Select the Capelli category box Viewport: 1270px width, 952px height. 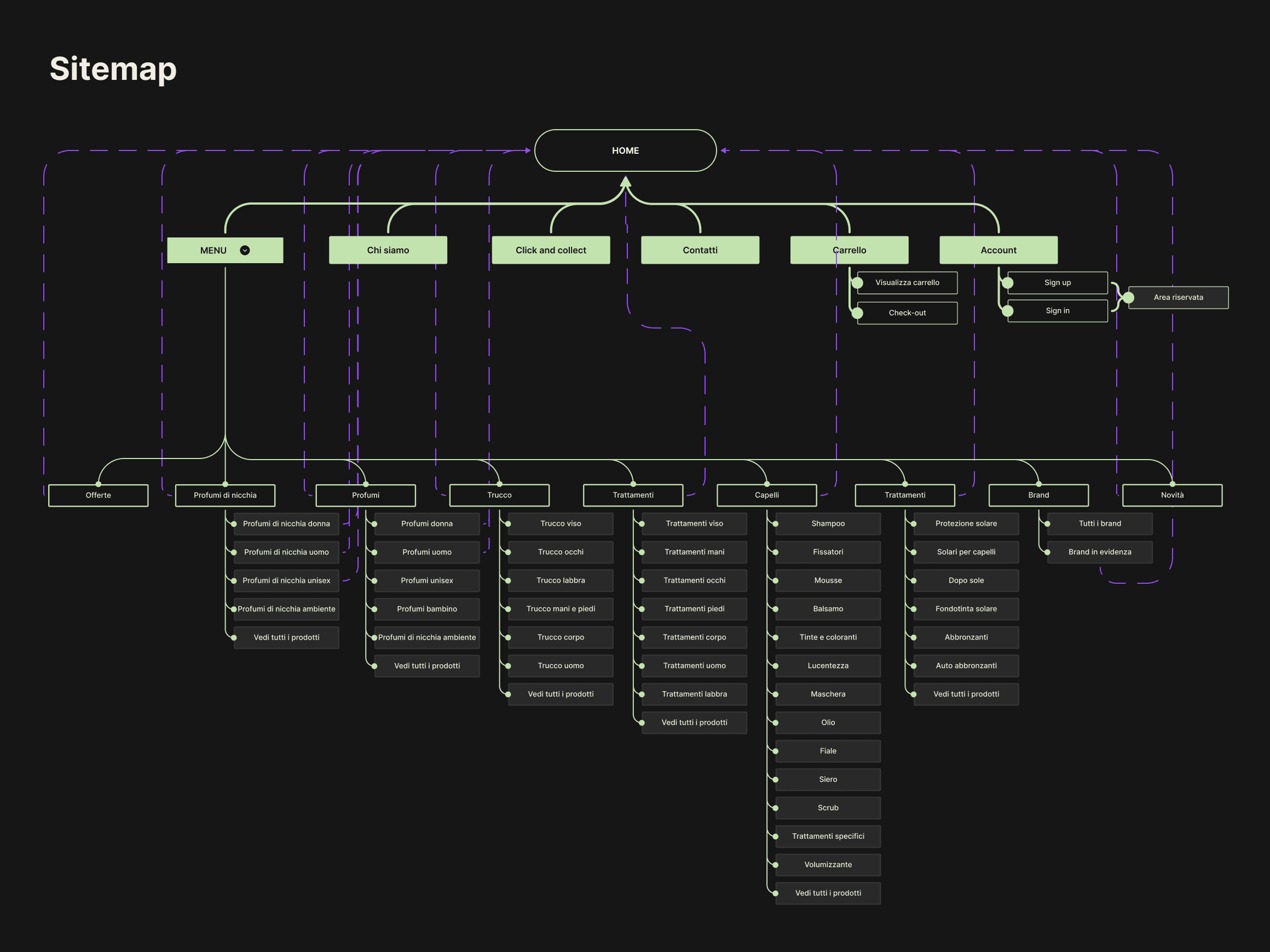pos(766,495)
